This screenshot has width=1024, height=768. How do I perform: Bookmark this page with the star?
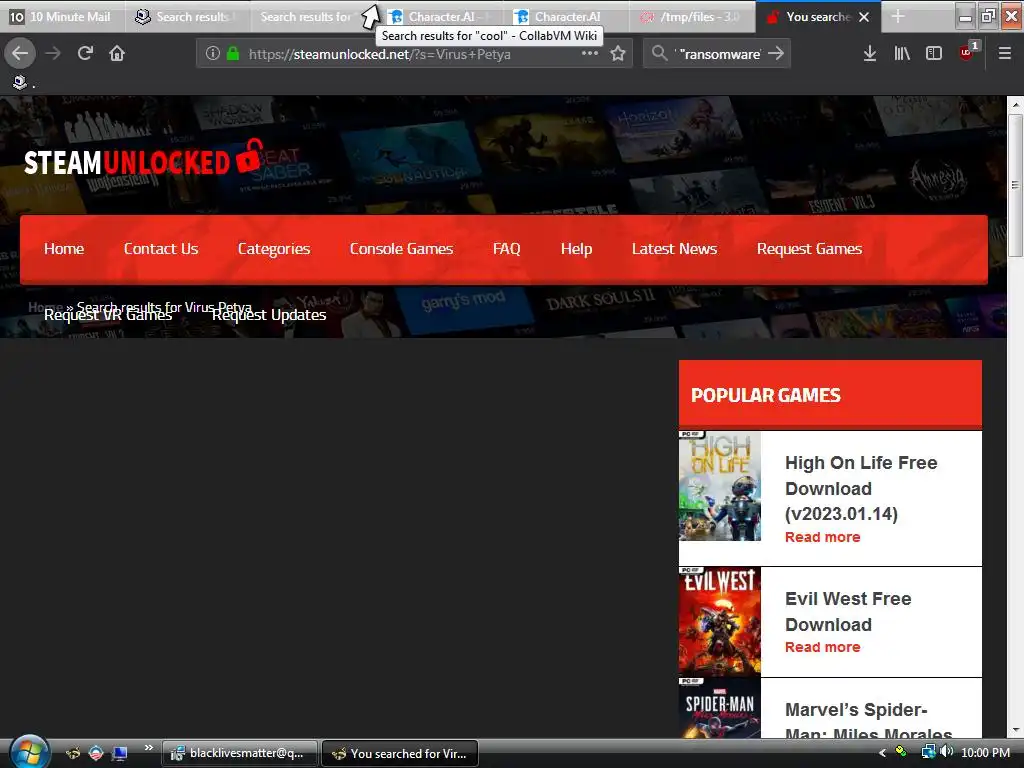coord(618,54)
